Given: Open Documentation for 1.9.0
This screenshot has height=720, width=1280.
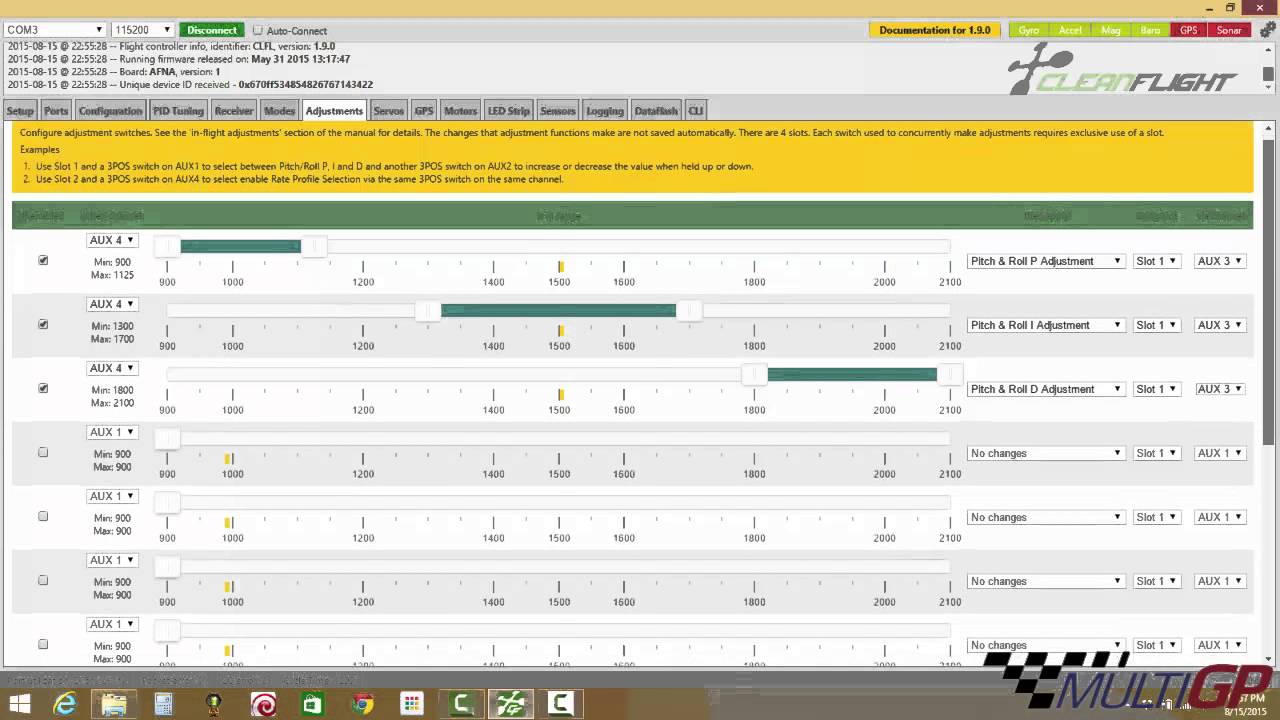Looking at the screenshot, I should tap(935, 30).
